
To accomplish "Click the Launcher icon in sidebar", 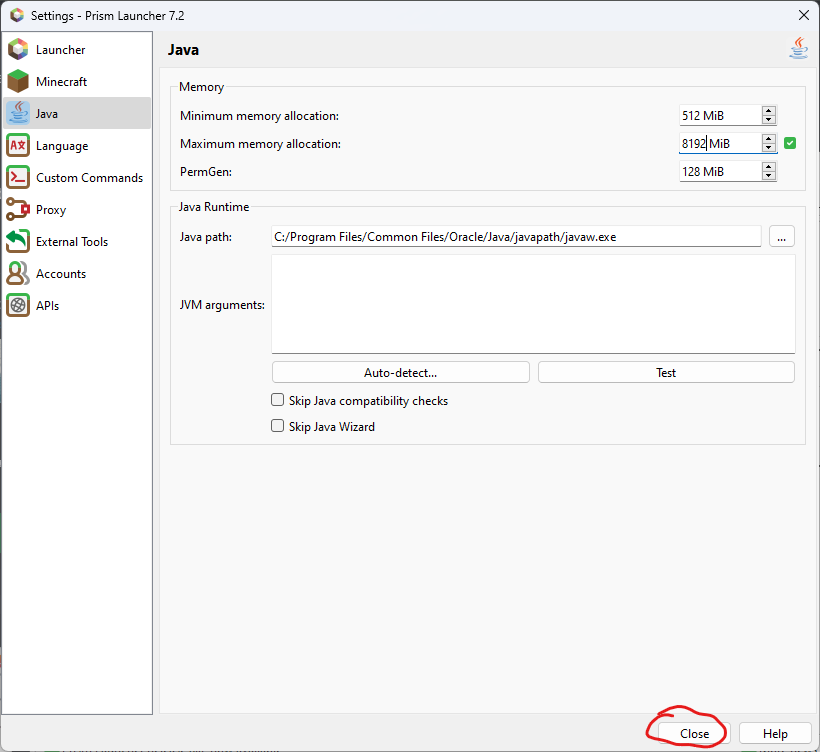I will click(x=18, y=50).
